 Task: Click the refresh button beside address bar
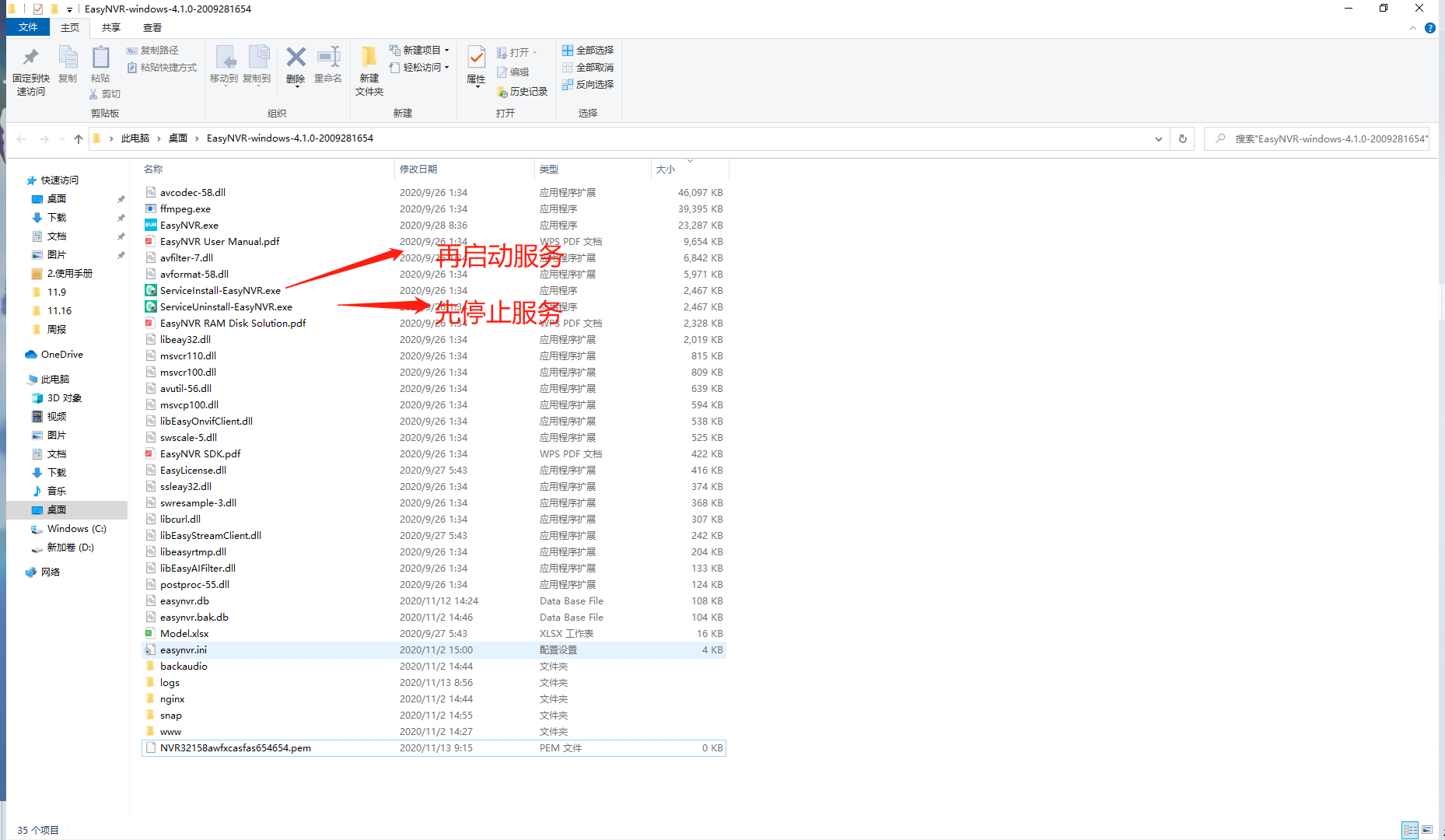[x=1183, y=139]
